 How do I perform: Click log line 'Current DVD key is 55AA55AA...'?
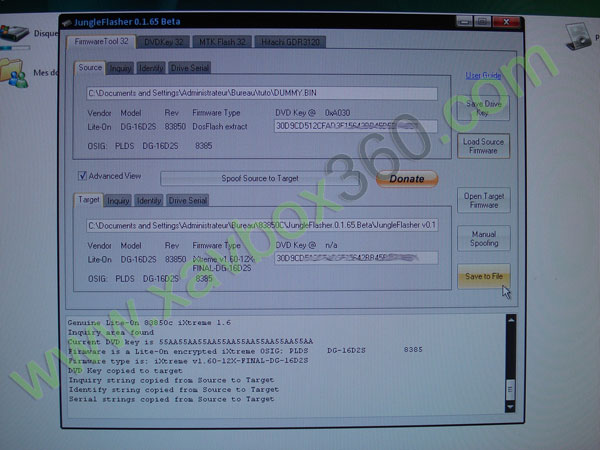[x=191, y=341]
